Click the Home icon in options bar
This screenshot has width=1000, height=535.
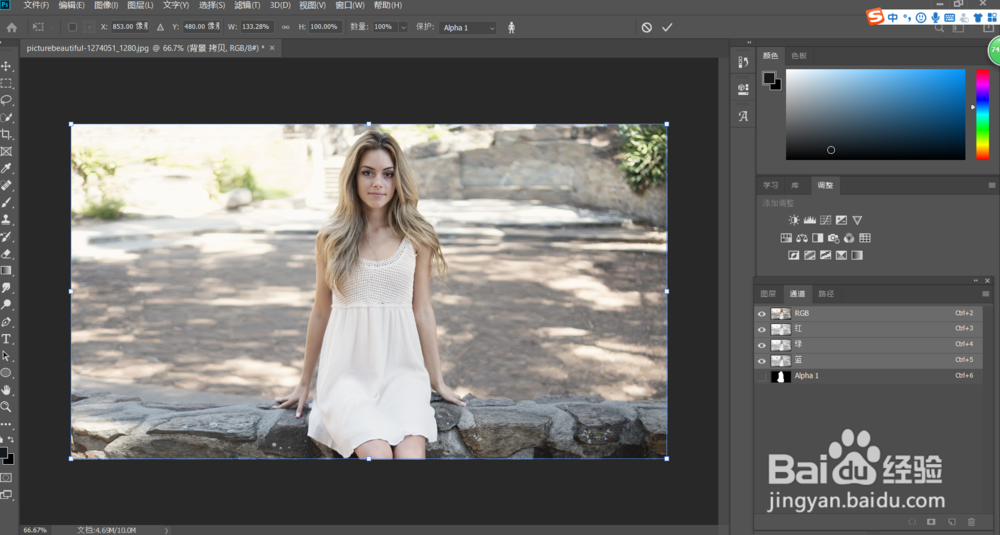[11, 27]
